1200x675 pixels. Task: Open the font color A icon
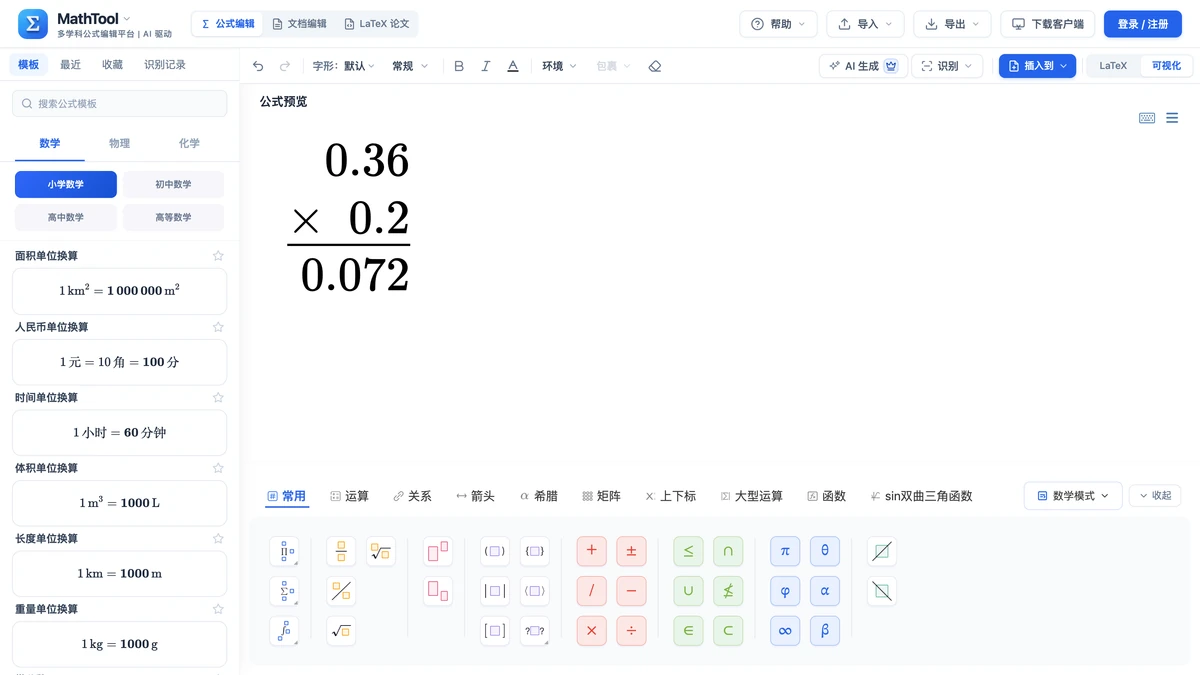tap(513, 66)
